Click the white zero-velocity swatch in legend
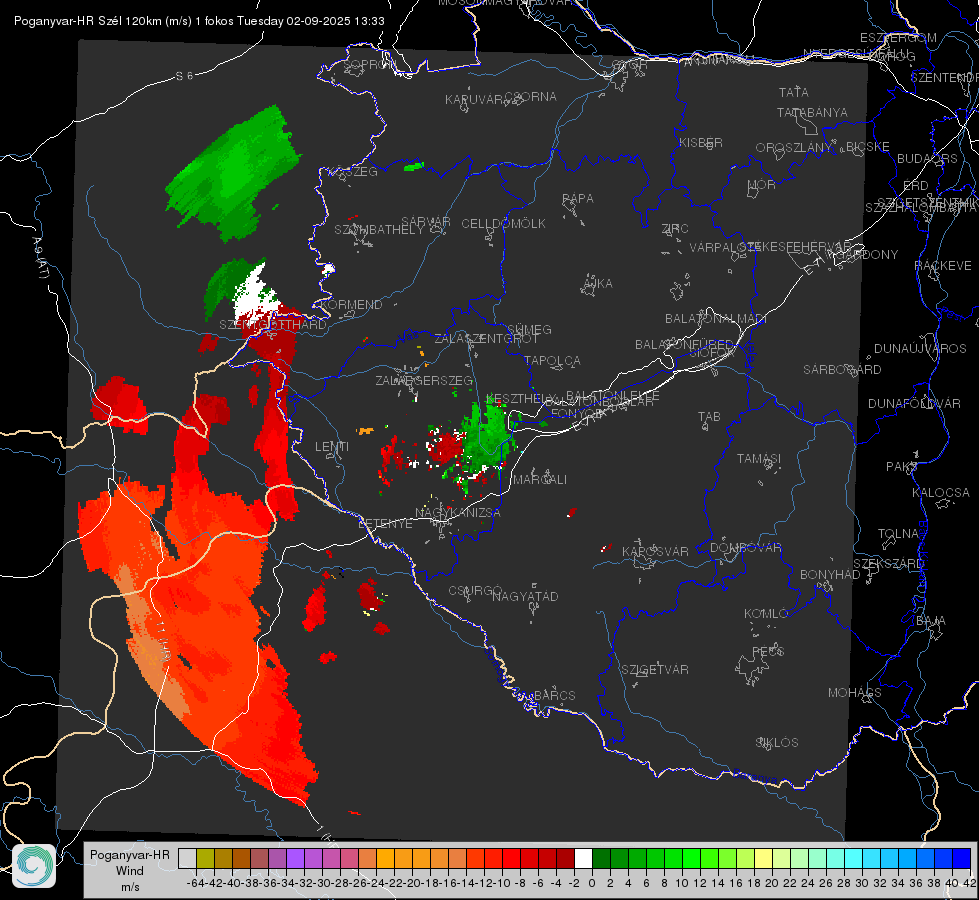The width and height of the screenshot is (979, 900). [x=583, y=859]
